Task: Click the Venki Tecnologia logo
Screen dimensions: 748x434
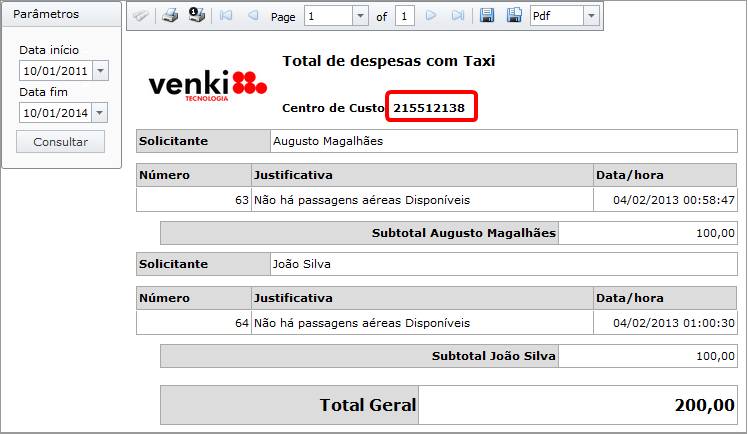Action: [207, 84]
